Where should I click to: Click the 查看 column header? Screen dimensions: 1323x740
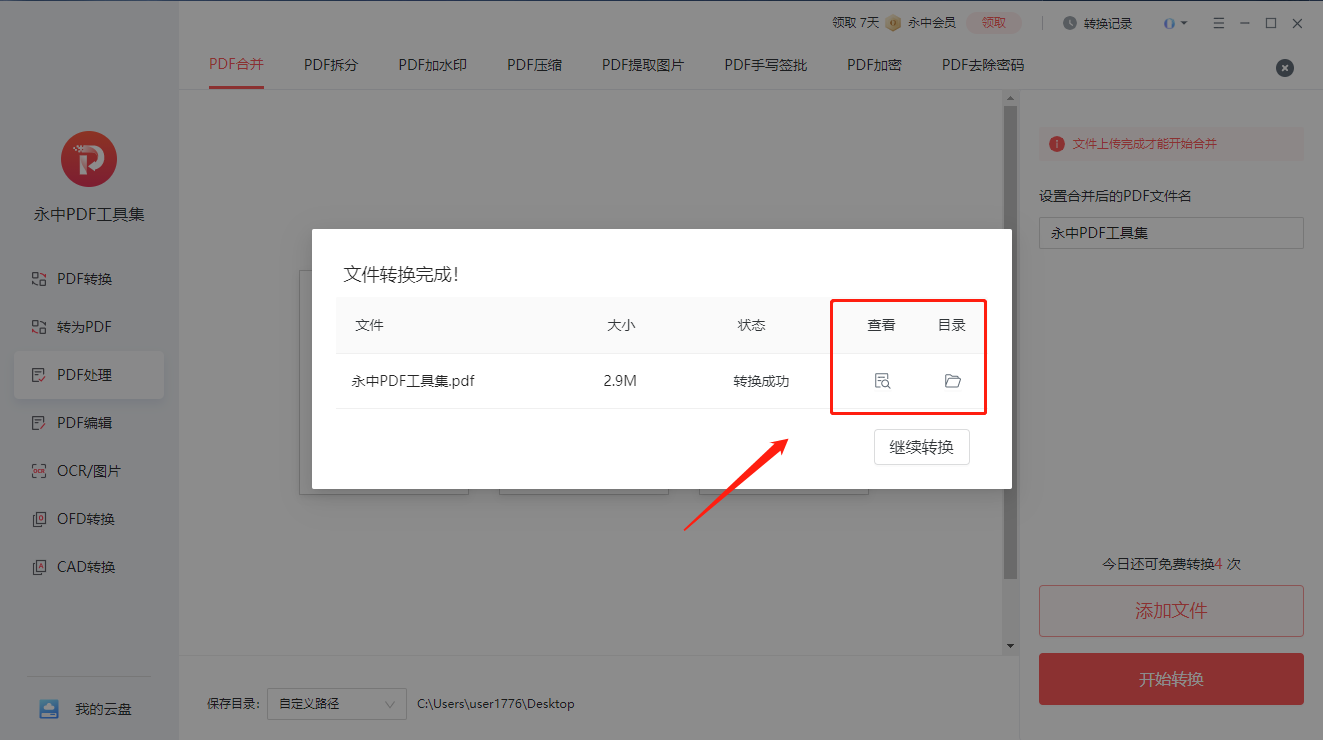[x=881, y=325]
